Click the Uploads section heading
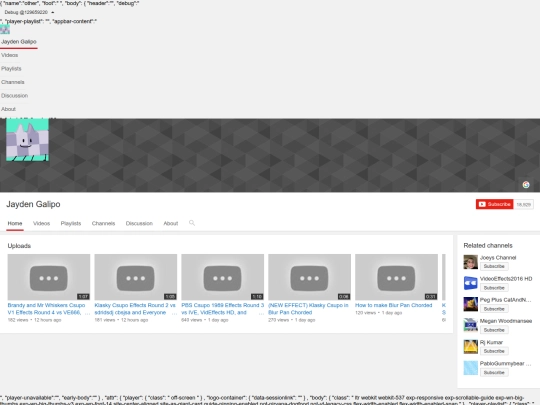Viewport: 540px width, 405px height. coord(19,246)
